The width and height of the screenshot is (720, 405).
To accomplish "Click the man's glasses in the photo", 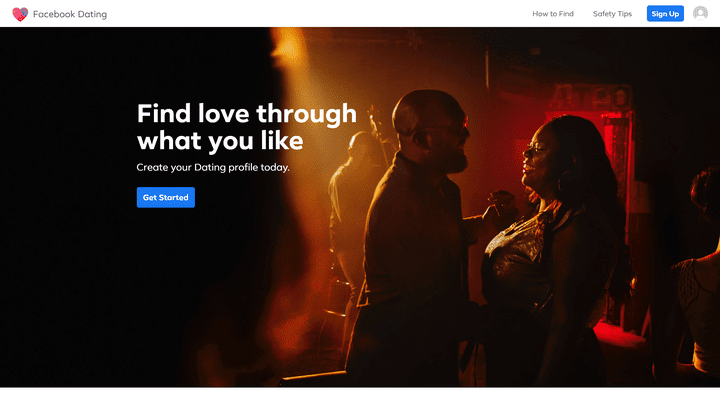I will [x=441, y=134].
